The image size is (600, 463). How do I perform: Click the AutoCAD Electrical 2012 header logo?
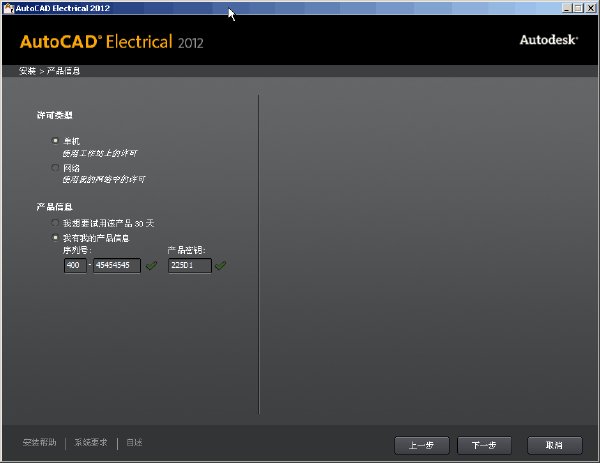click(111, 42)
